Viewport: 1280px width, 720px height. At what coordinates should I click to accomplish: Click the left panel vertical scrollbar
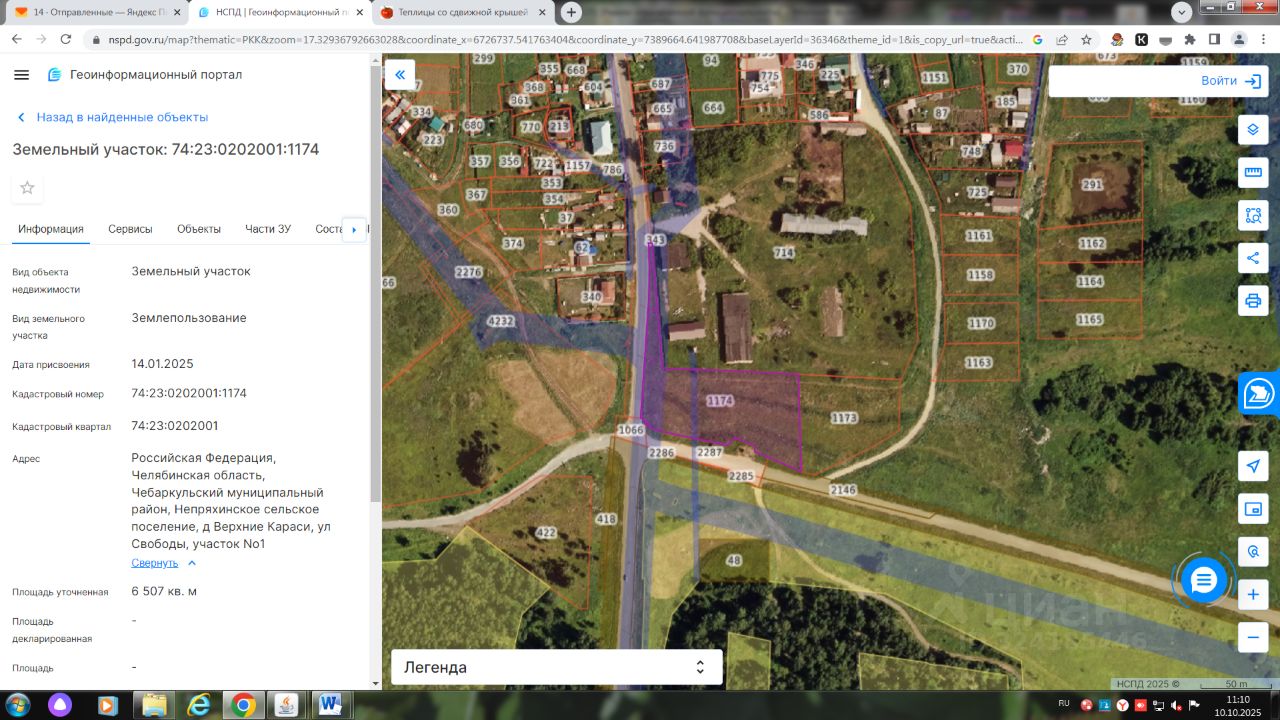click(376, 280)
